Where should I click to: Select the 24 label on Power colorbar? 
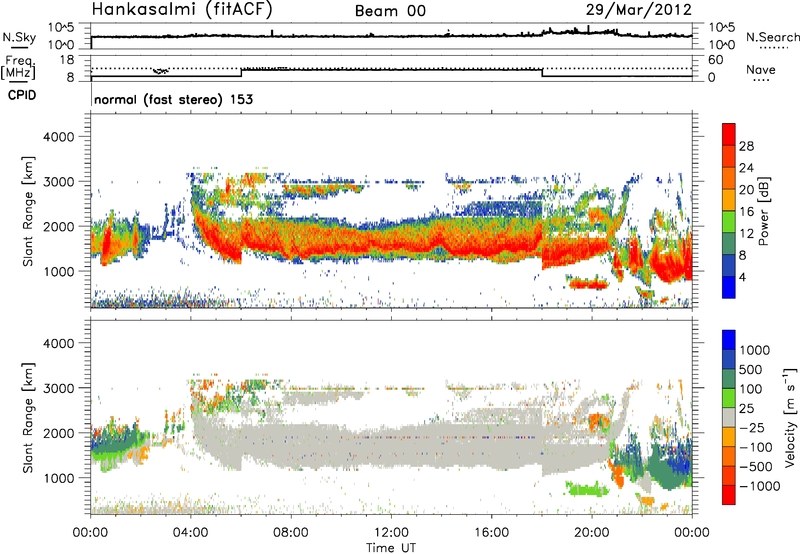pyautogui.click(x=746, y=168)
